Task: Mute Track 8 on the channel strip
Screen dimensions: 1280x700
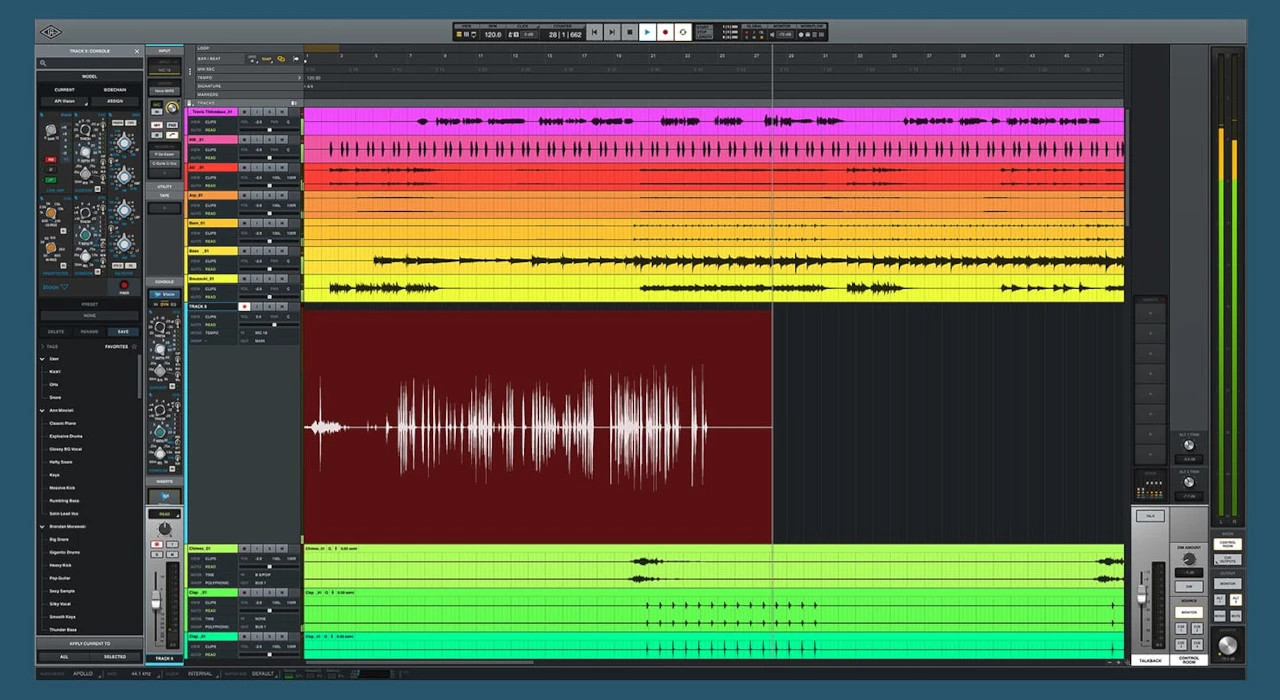Action: click(x=172, y=554)
